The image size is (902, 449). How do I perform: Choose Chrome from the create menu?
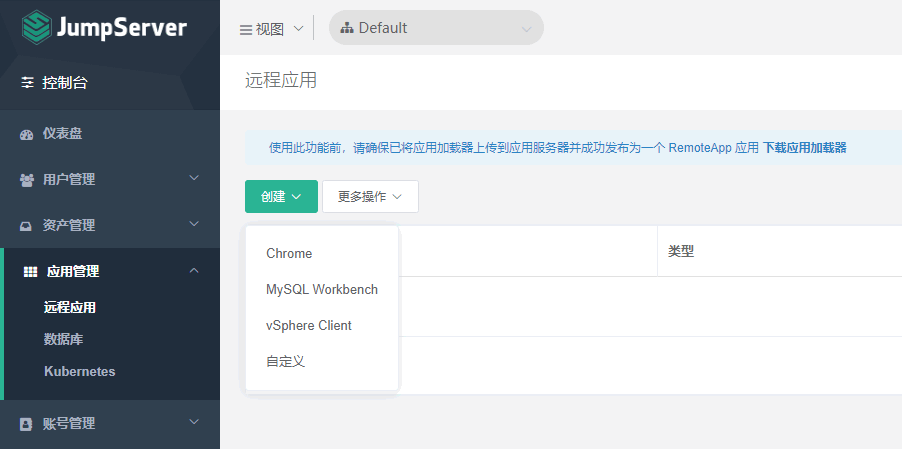click(322, 254)
